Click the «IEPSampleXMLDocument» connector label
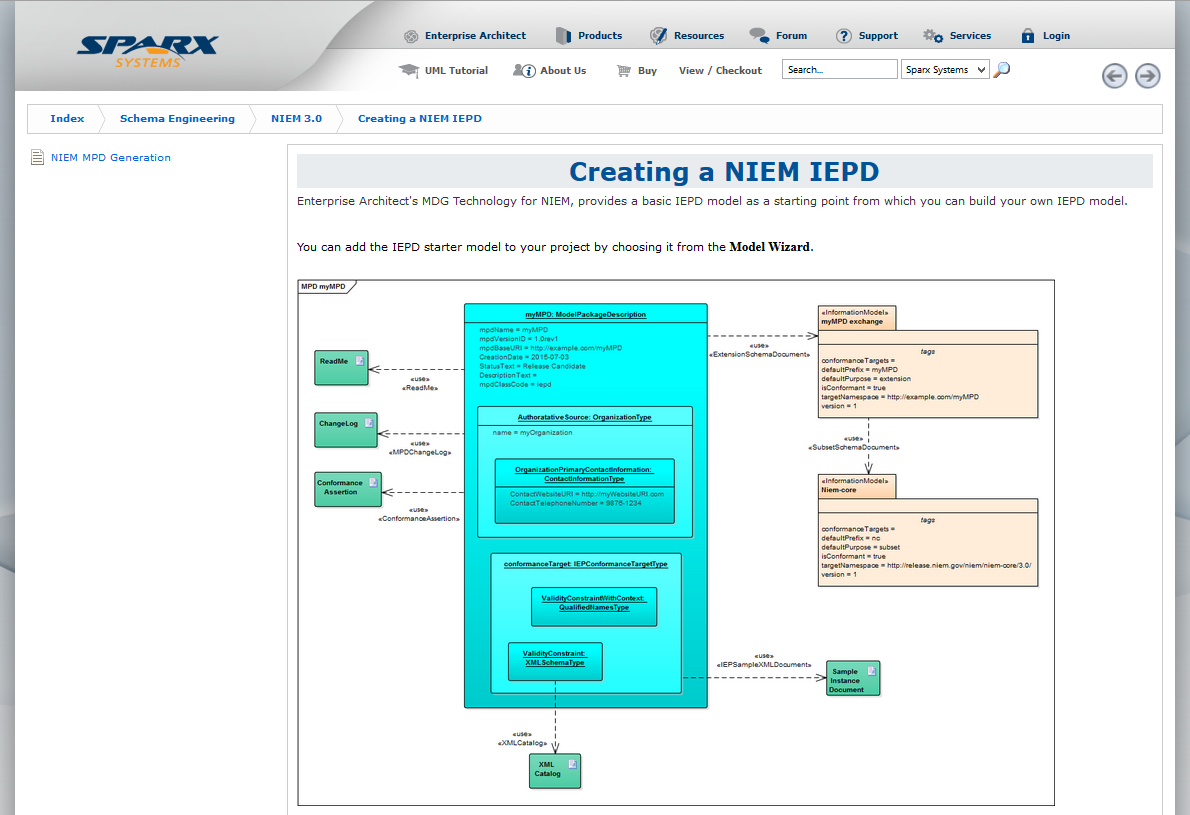 click(x=763, y=665)
